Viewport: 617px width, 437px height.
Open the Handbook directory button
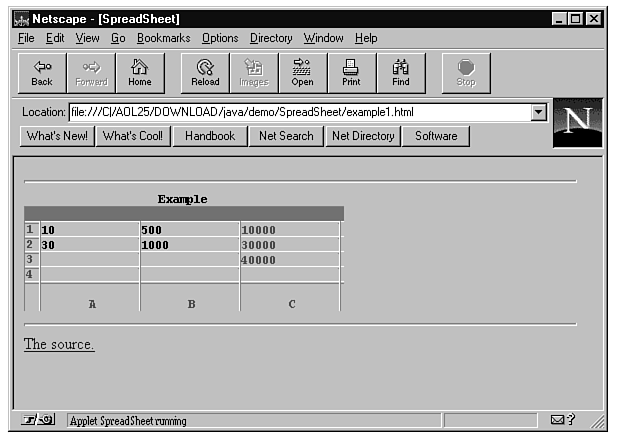pyautogui.click(x=209, y=136)
